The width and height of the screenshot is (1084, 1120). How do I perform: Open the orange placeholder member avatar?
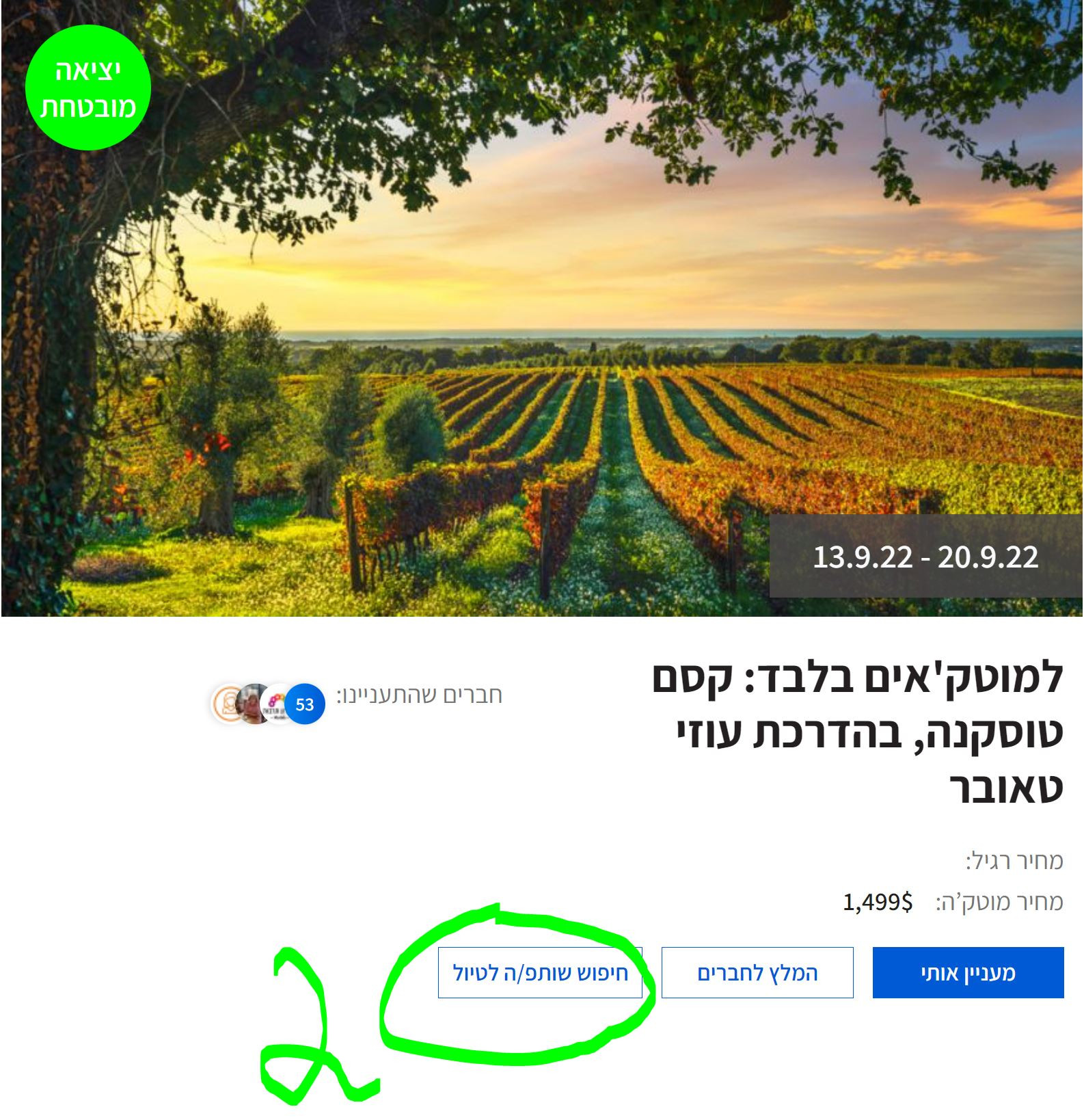[223, 704]
